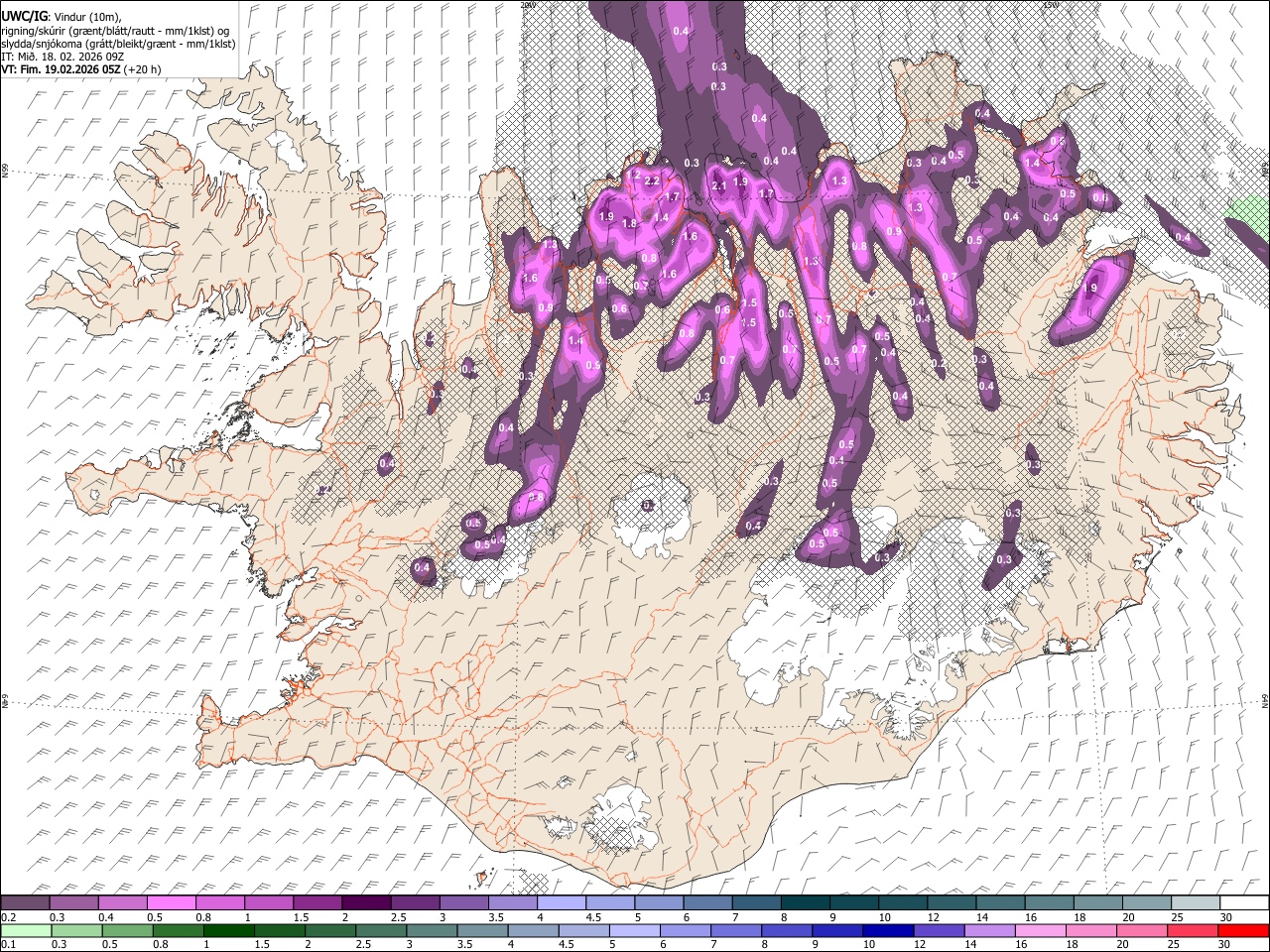1270x952 pixels.
Task: Pick the grey-green swatch at 3 in the lower legend row
Action: [433, 930]
